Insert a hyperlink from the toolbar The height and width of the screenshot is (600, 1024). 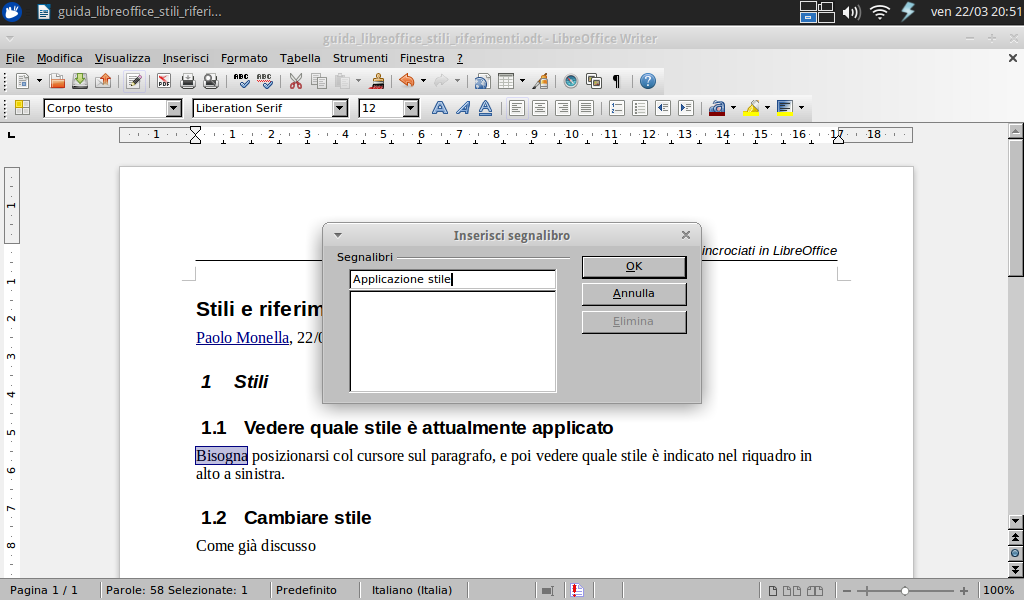click(x=482, y=81)
